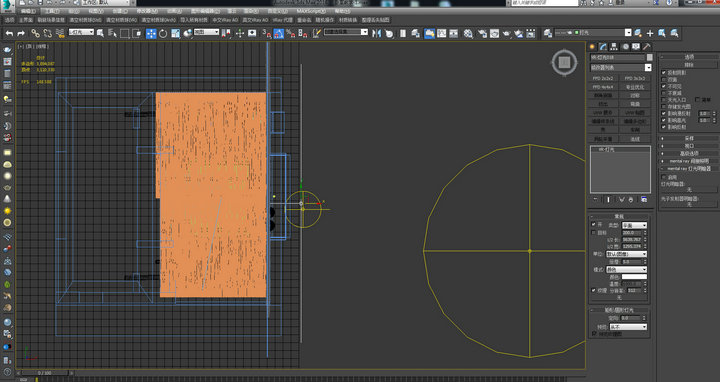Toggle the 不衰减 checkbox

coord(664,93)
